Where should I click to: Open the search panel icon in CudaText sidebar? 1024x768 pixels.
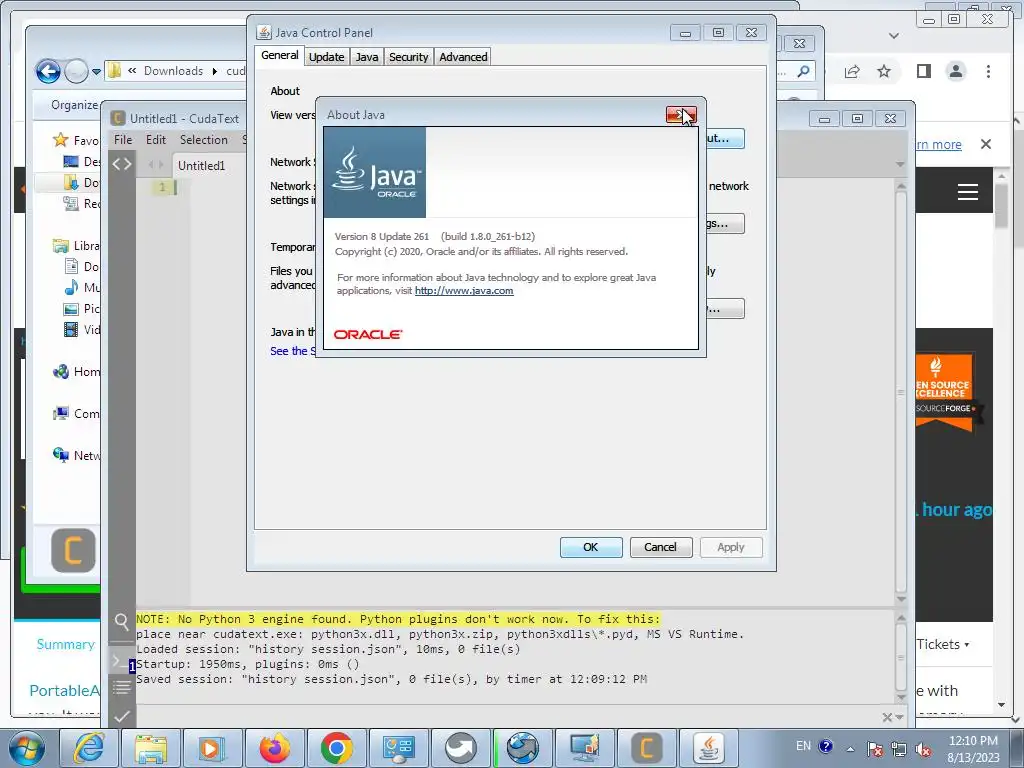pyautogui.click(x=121, y=622)
